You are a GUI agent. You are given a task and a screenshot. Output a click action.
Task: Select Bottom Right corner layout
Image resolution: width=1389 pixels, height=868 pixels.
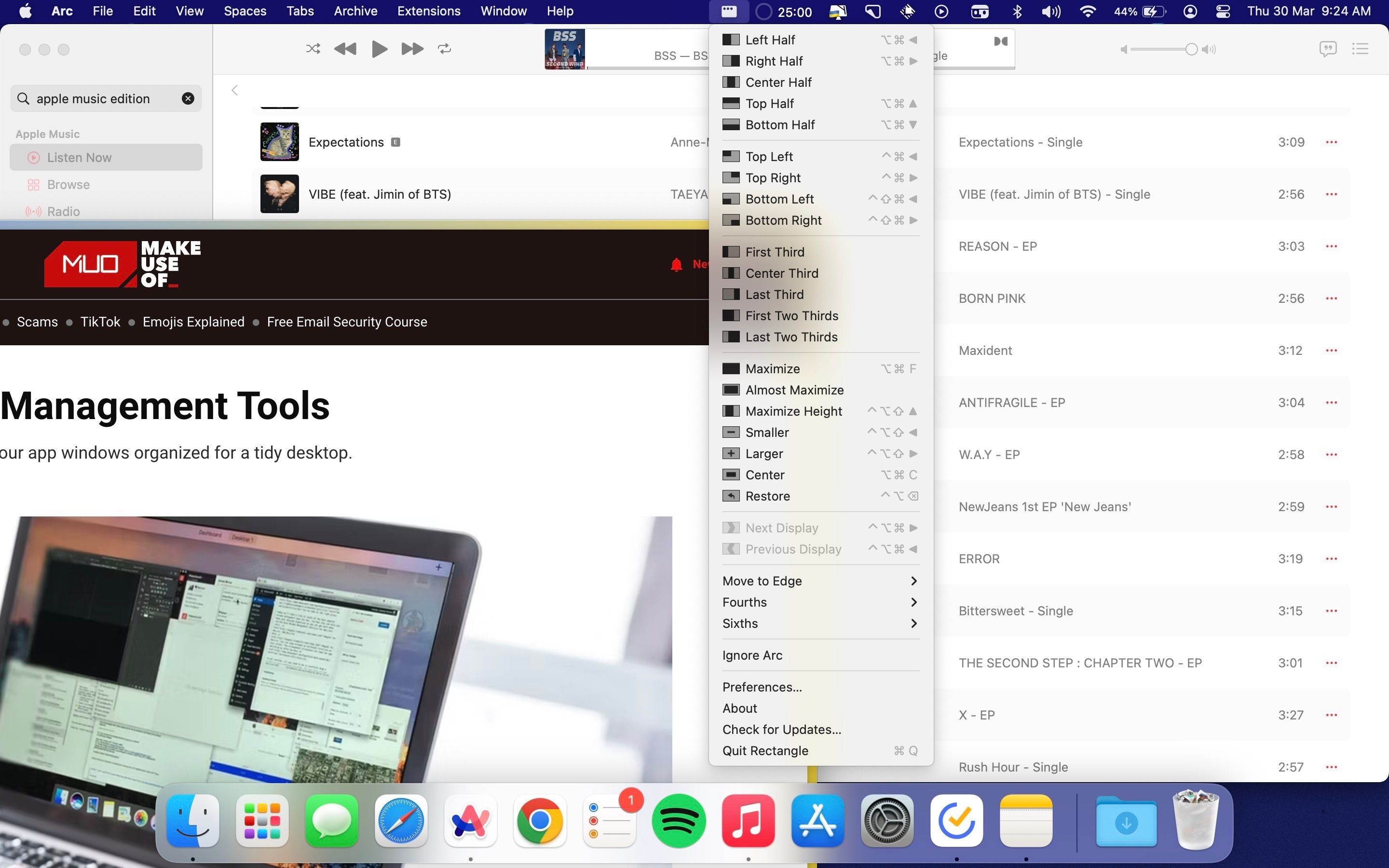pos(820,220)
